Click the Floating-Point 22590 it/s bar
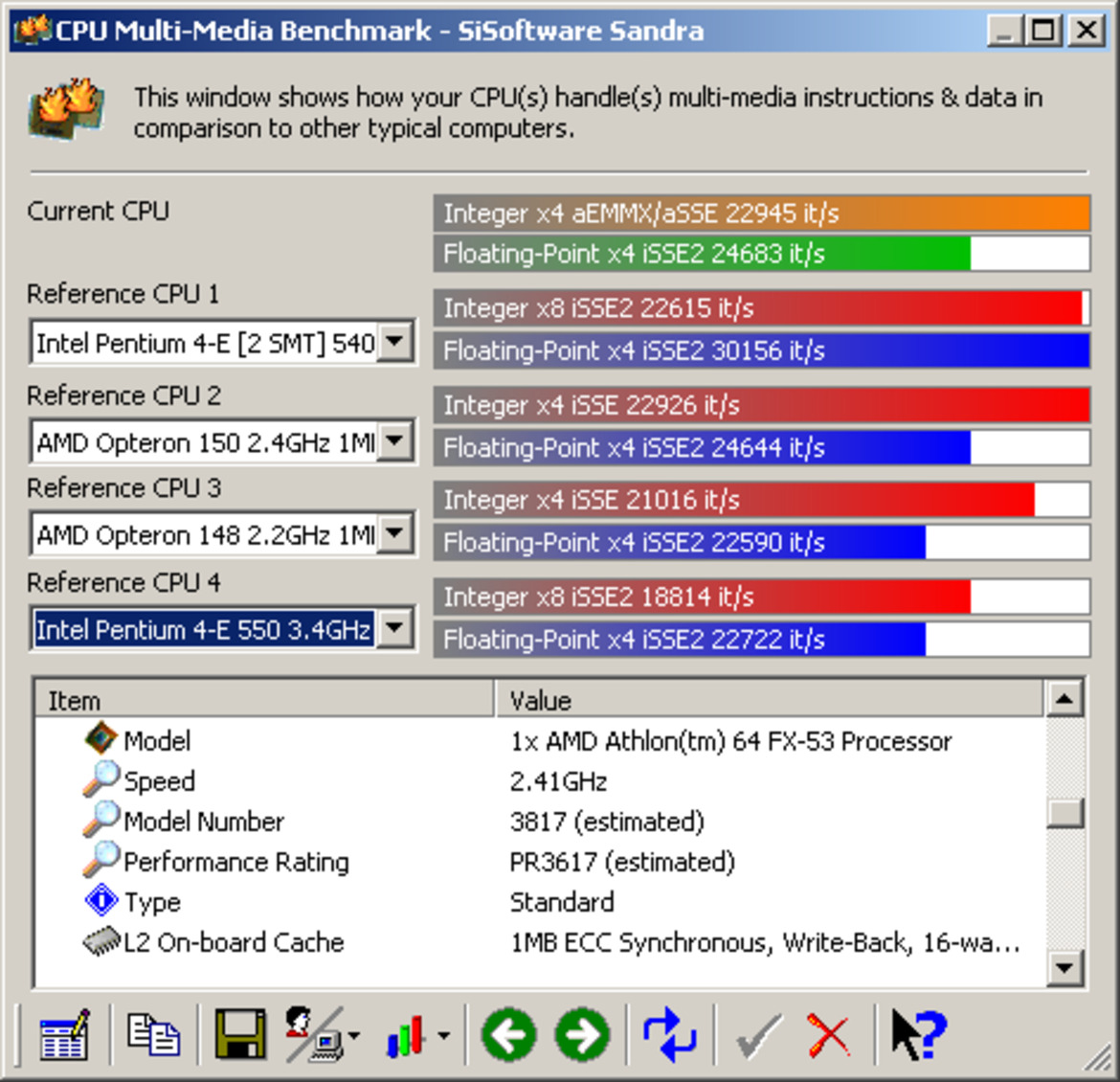This screenshot has width=1120, height=1082. (x=761, y=542)
